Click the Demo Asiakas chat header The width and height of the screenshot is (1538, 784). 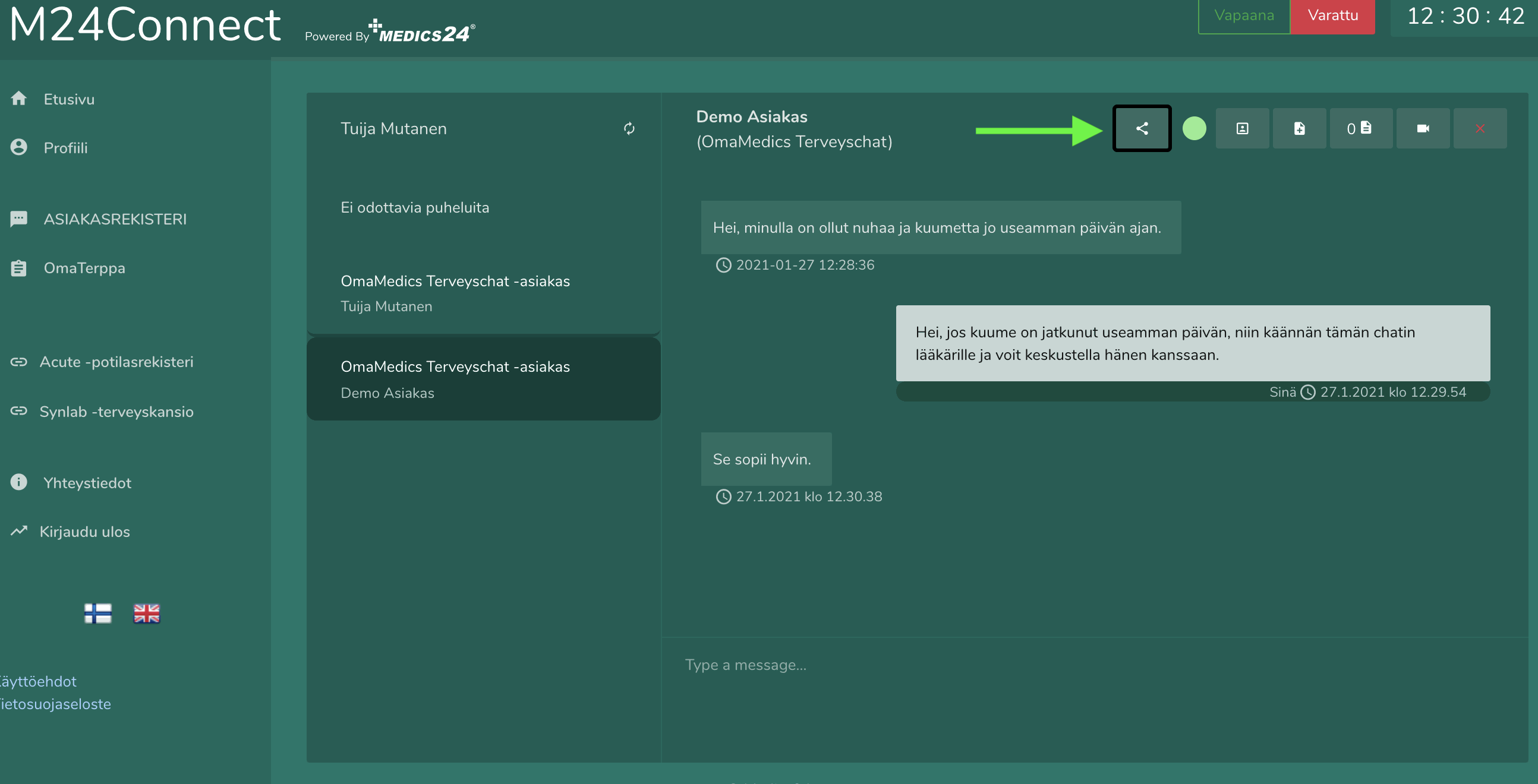point(751,116)
